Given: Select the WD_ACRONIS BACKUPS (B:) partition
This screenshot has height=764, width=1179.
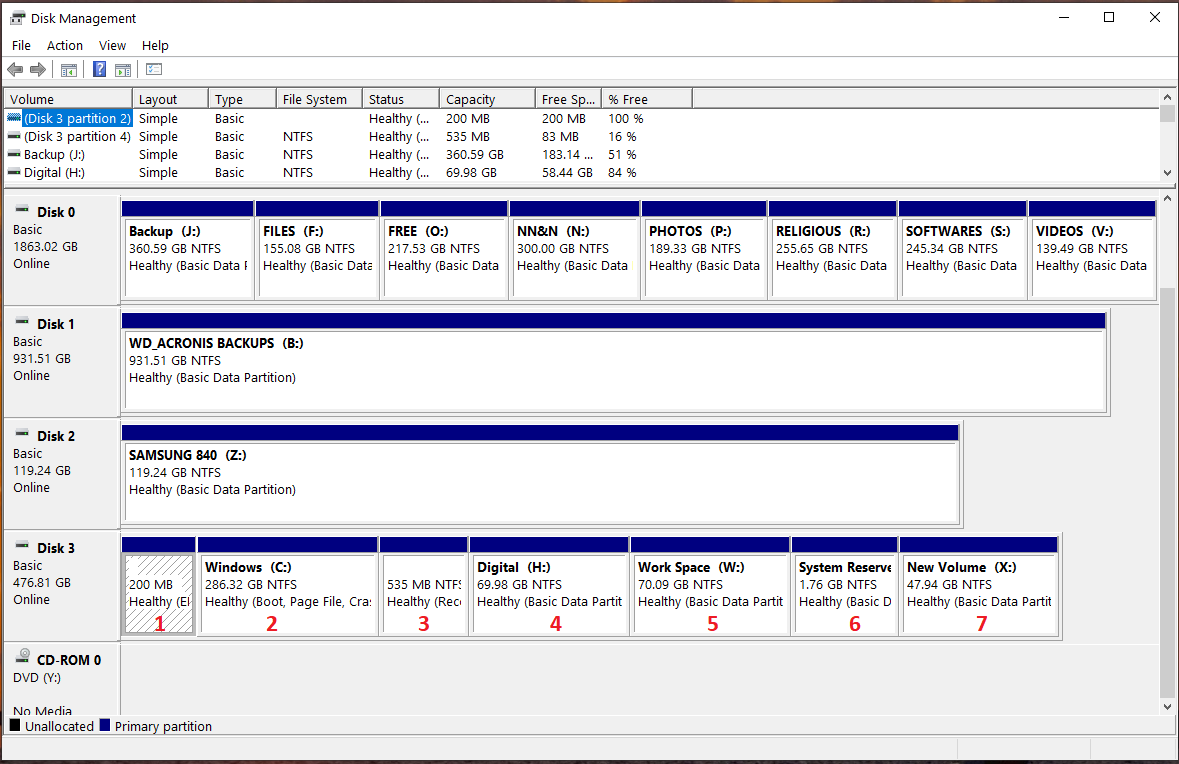Looking at the screenshot, I should click(x=614, y=363).
